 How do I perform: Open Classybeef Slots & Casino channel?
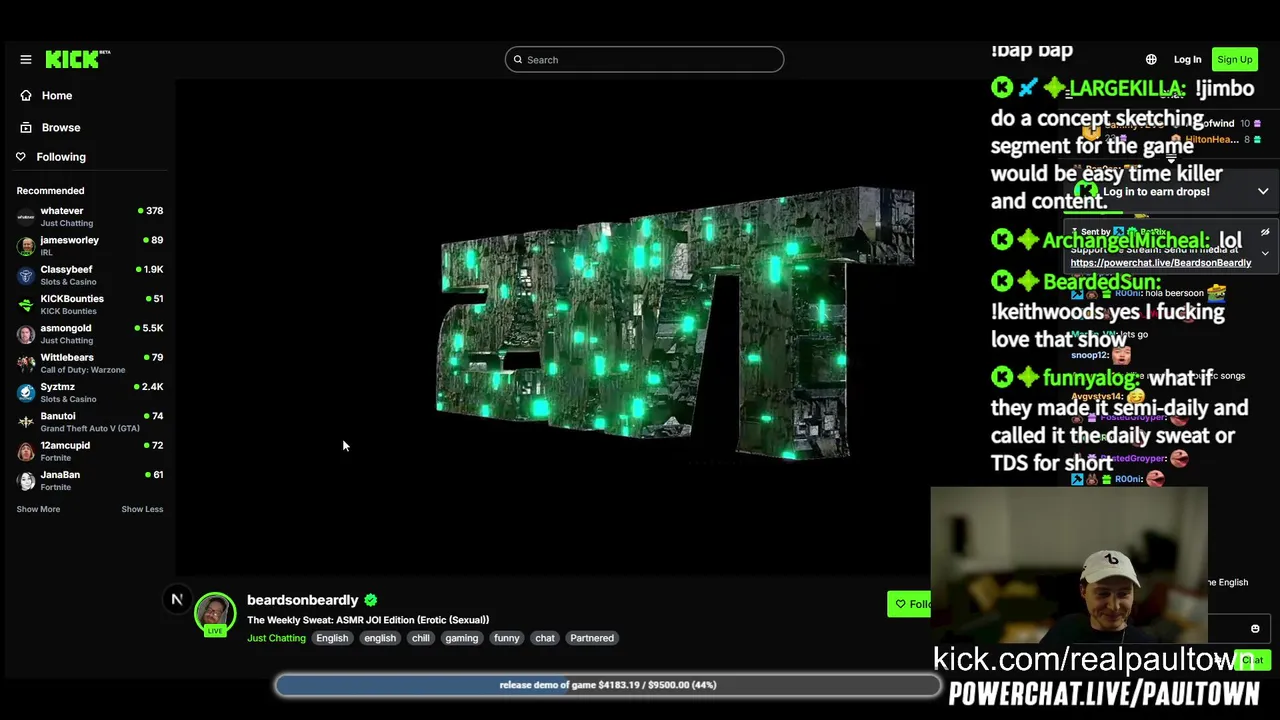(90, 275)
